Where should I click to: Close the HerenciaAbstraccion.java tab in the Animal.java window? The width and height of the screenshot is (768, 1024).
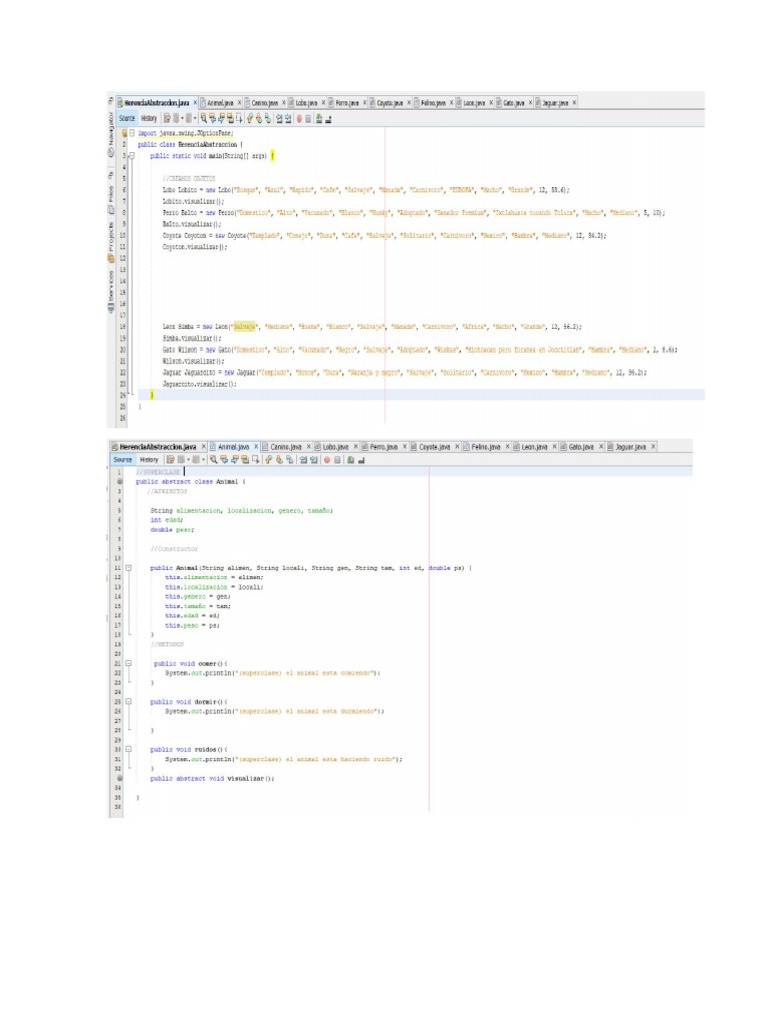204,446
